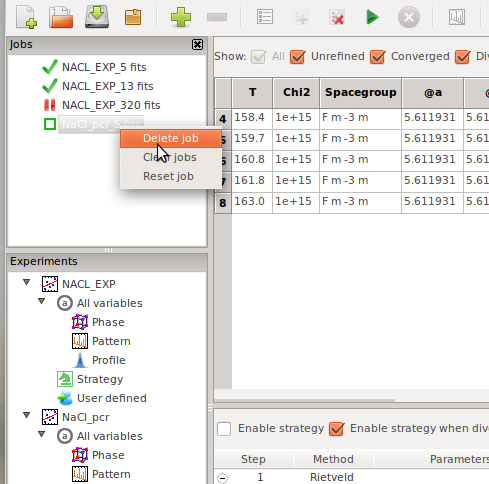Screen dimensions: 489x484
Task: Click the list view toolbar icon
Action: tap(265, 17)
